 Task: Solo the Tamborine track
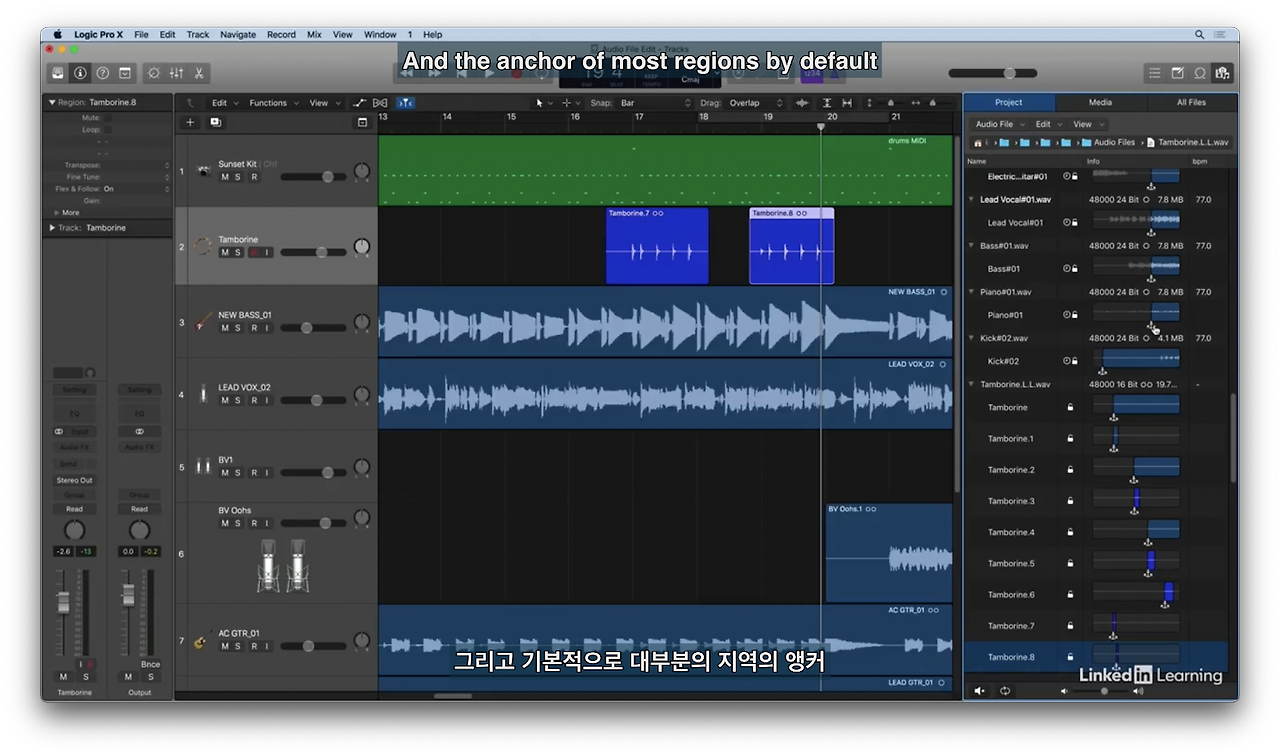tap(238, 253)
